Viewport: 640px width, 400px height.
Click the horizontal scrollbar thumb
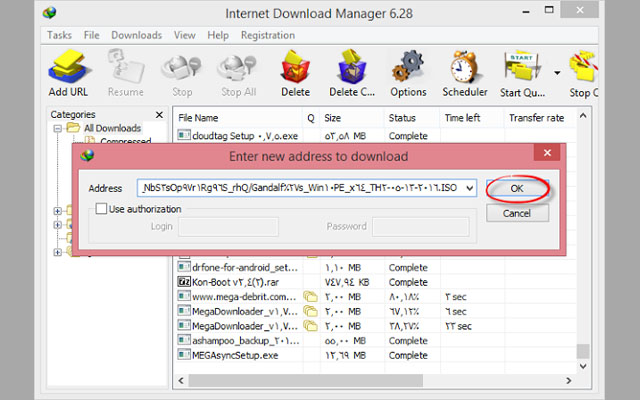306,380
